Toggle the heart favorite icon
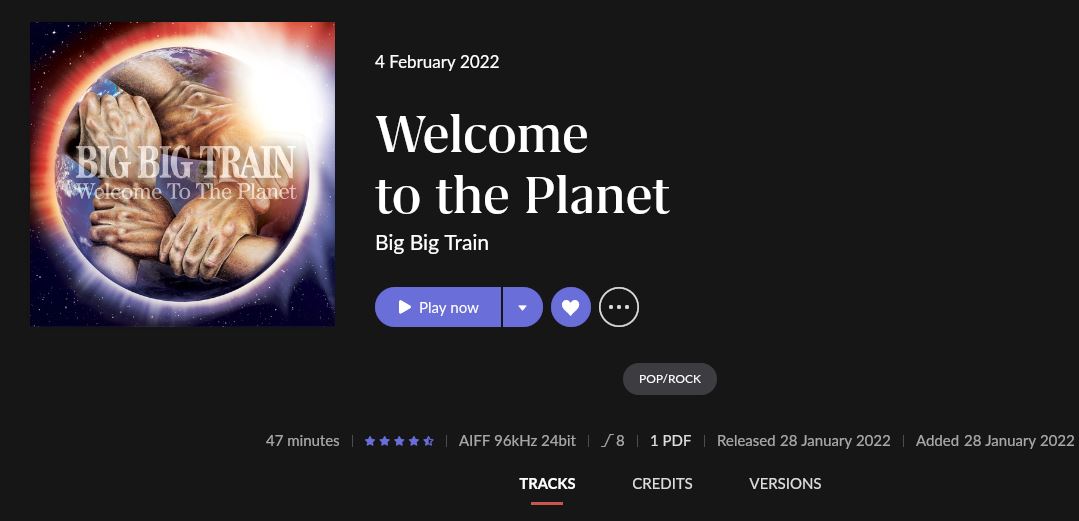The height and width of the screenshot is (521, 1079). coord(570,307)
